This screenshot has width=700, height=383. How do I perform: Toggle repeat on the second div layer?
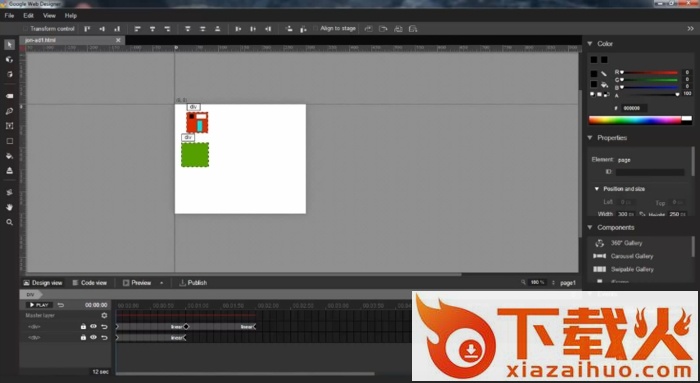[104, 337]
